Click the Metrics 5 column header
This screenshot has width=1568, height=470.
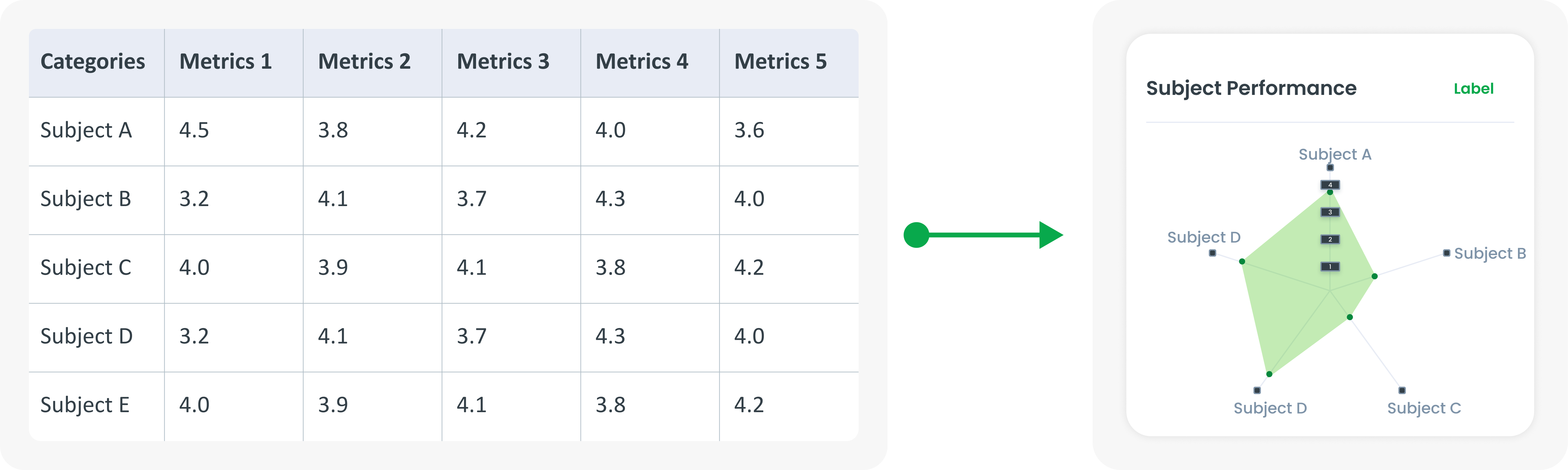click(780, 61)
